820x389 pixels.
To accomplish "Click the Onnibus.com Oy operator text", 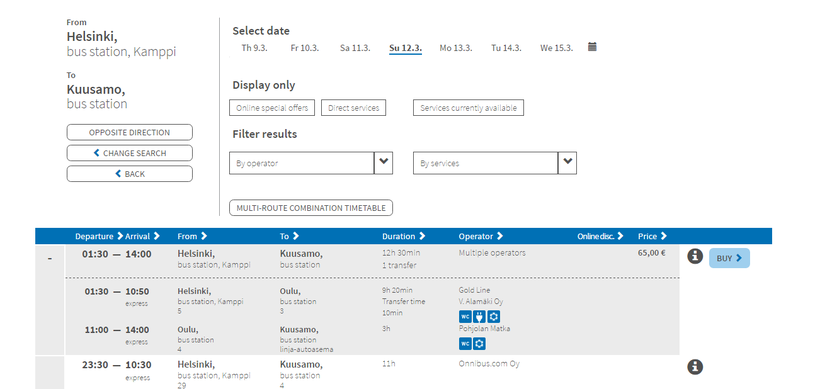I will coord(489,364).
